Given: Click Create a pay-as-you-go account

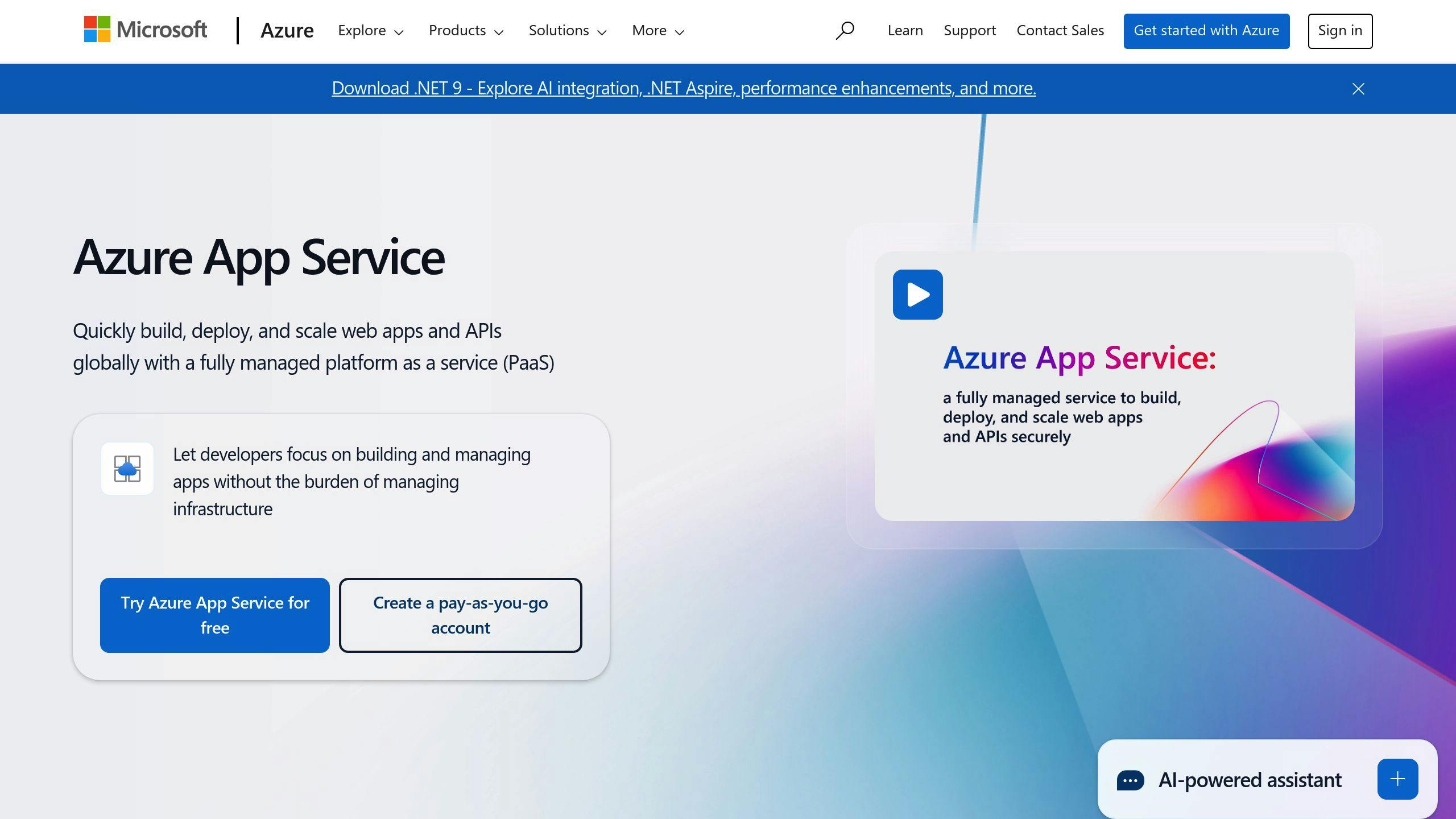Looking at the screenshot, I should click(461, 615).
